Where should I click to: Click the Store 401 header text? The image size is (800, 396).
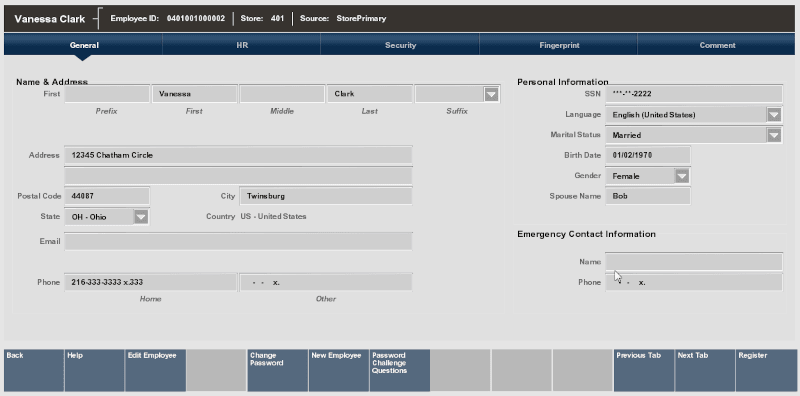point(262,18)
